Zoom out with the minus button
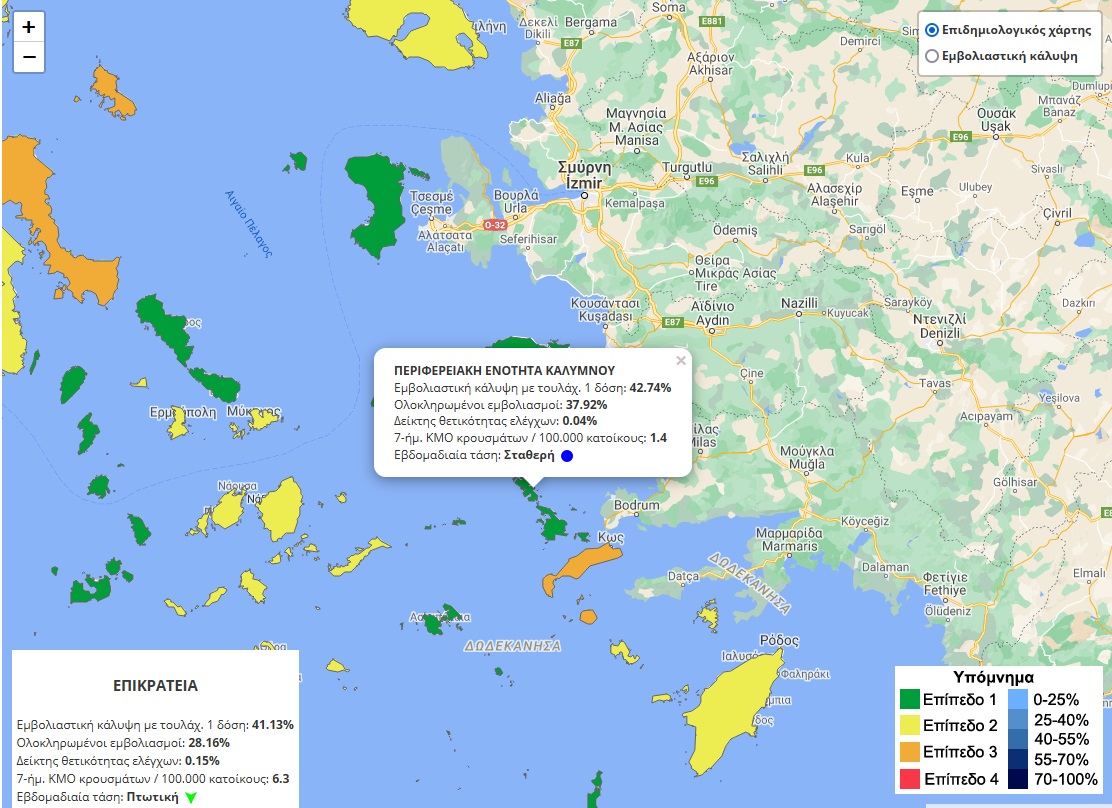This screenshot has width=1112, height=808. tap(29, 57)
